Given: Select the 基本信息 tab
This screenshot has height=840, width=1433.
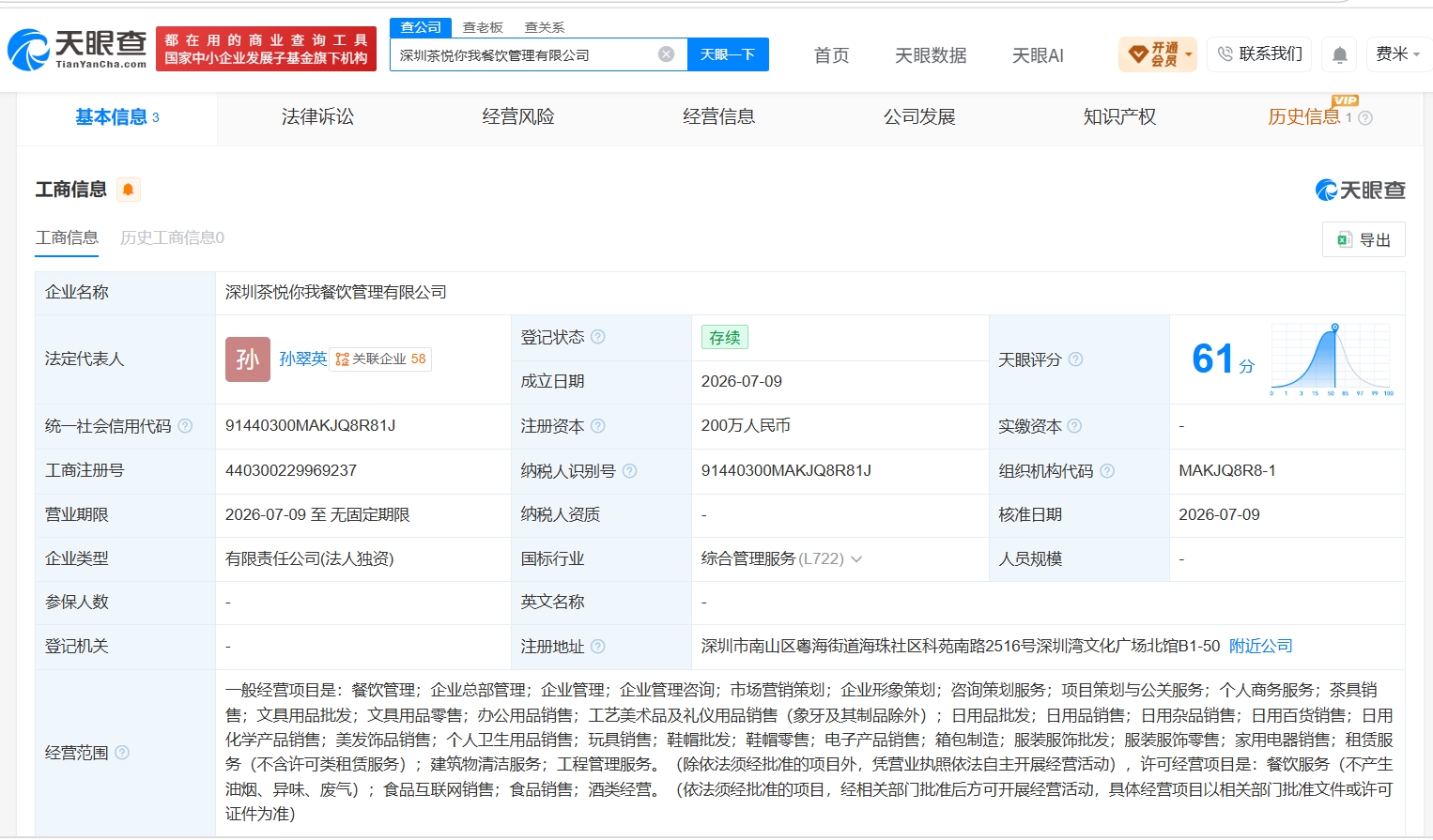Looking at the screenshot, I should [x=117, y=117].
